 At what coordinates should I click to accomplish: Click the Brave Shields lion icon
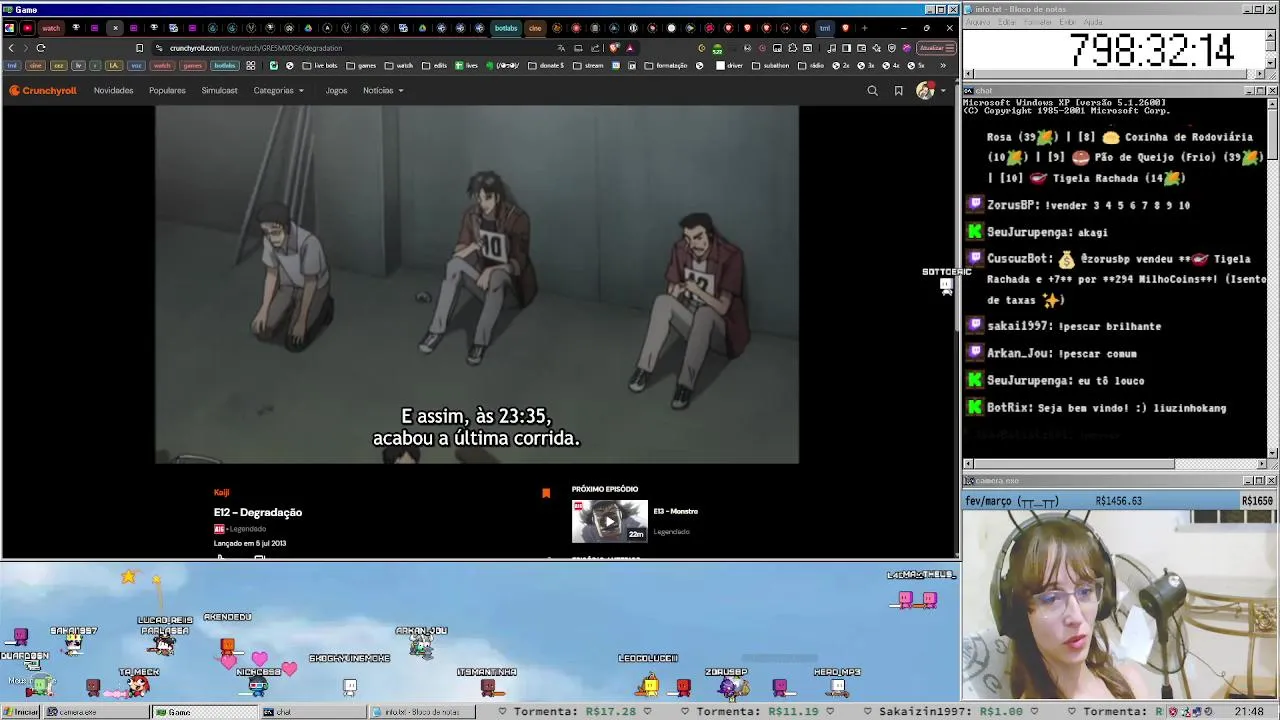tap(614, 48)
